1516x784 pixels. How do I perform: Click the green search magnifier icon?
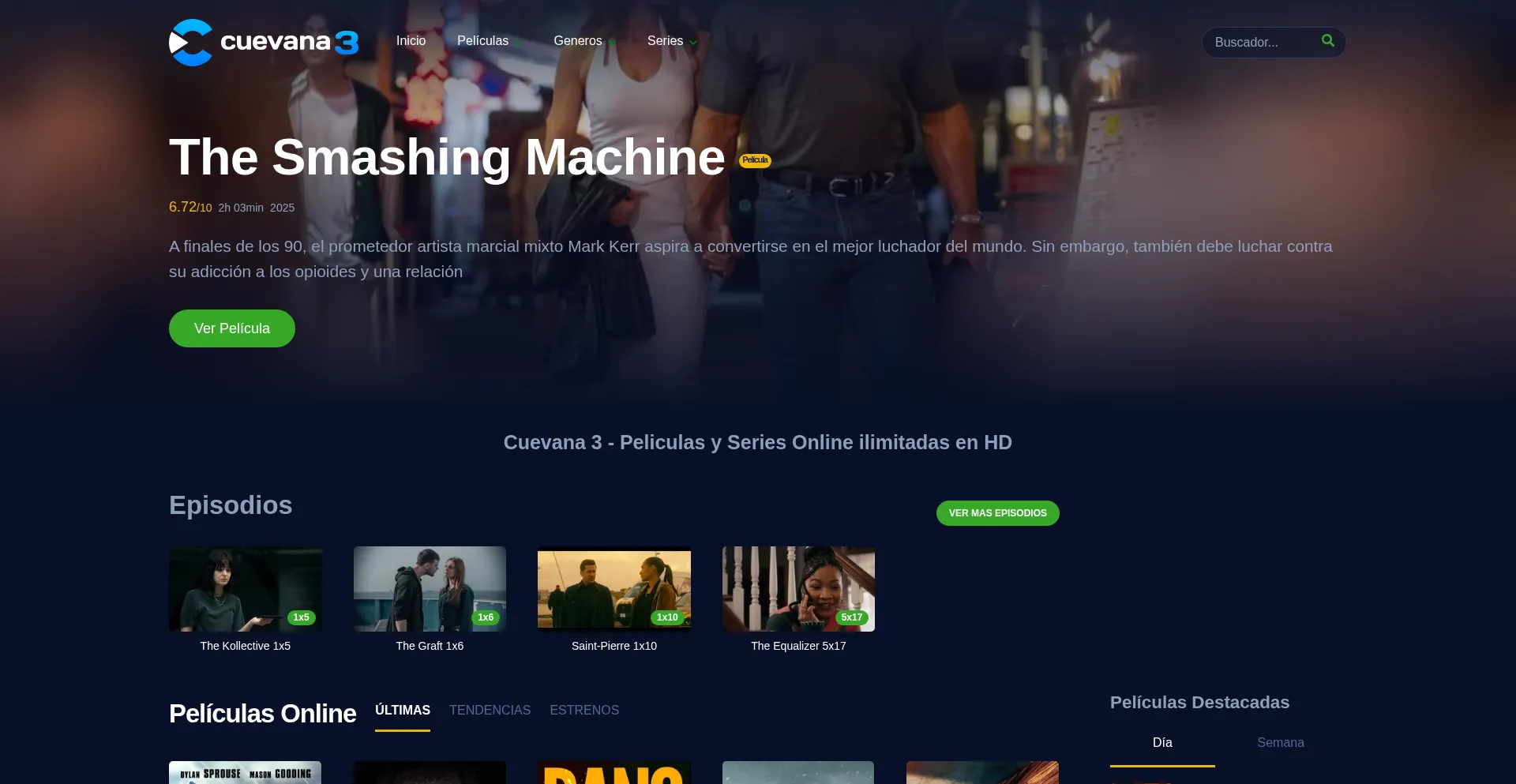1327,40
